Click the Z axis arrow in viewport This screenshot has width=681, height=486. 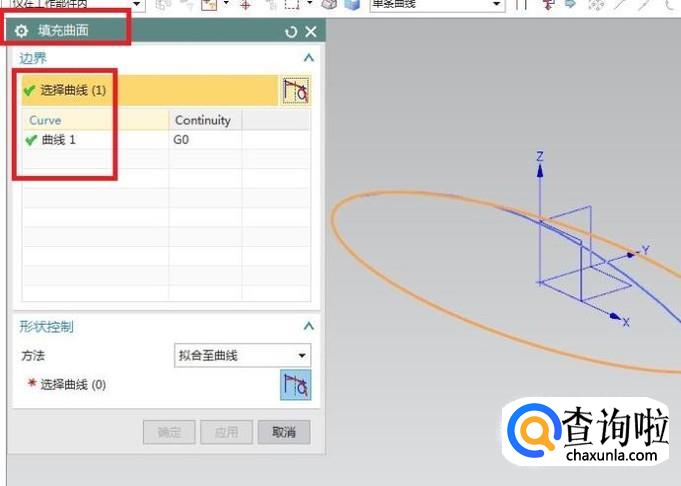point(539,171)
